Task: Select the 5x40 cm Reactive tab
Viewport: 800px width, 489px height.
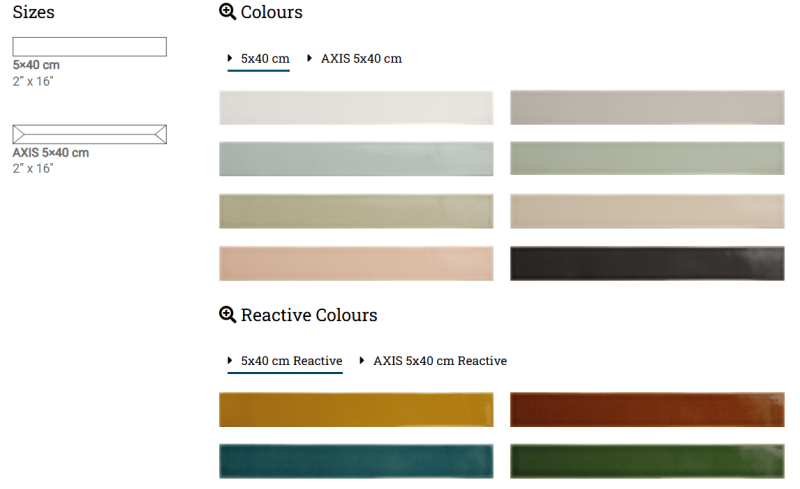Action: (x=291, y=361)
